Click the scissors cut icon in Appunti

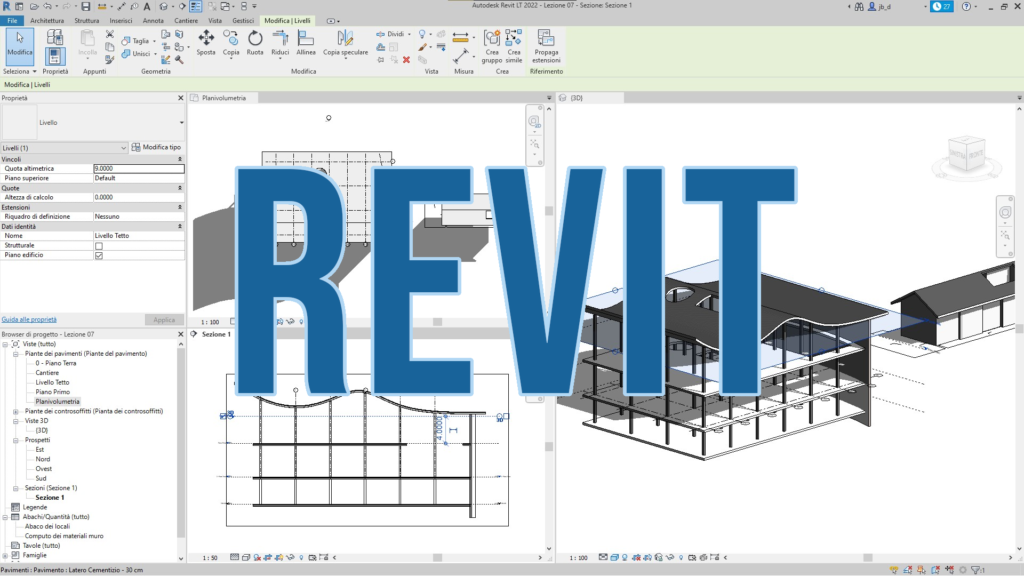[x=110, y=34]
